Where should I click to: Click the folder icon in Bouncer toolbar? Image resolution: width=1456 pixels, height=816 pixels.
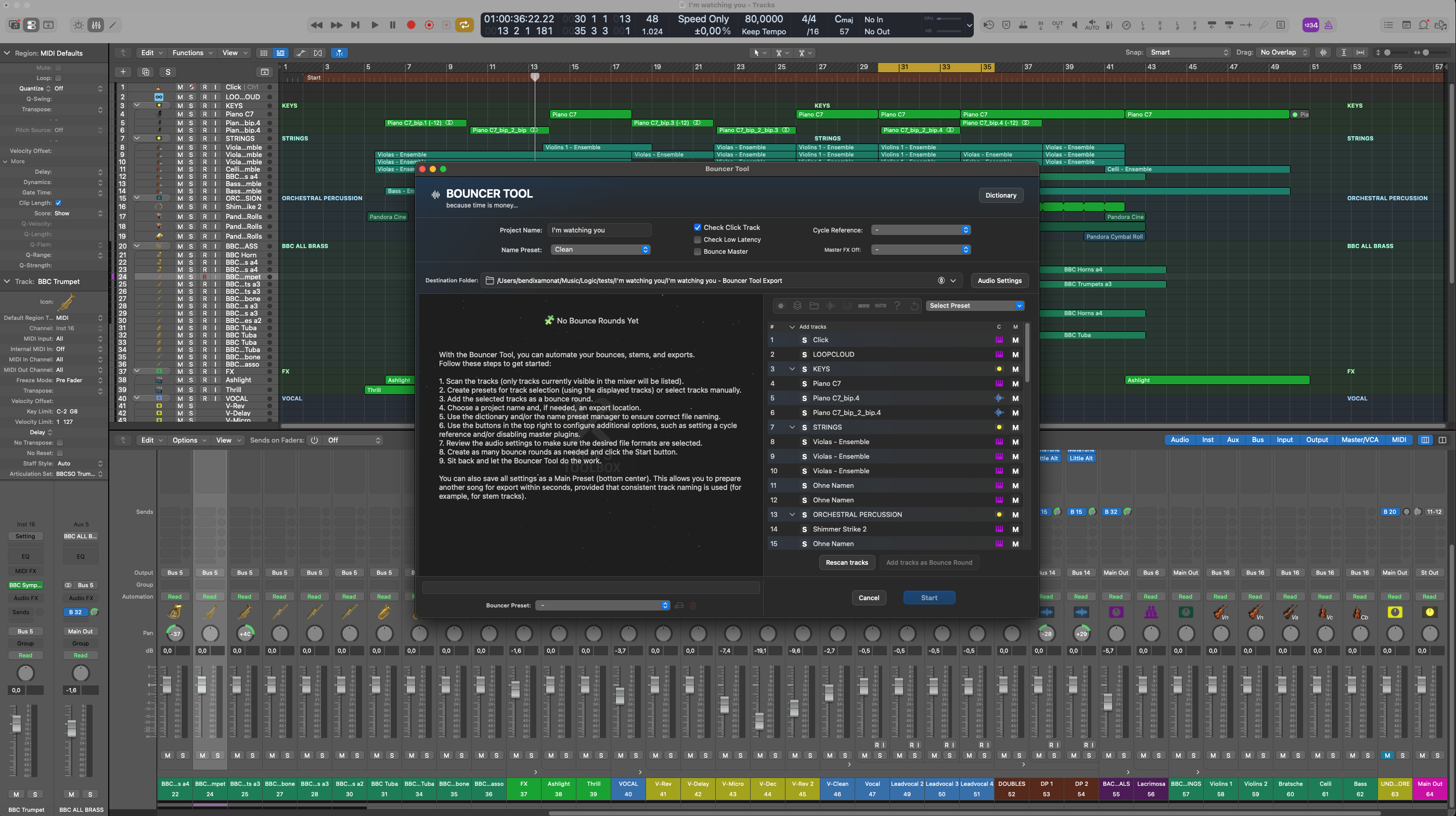pos(814,306)
